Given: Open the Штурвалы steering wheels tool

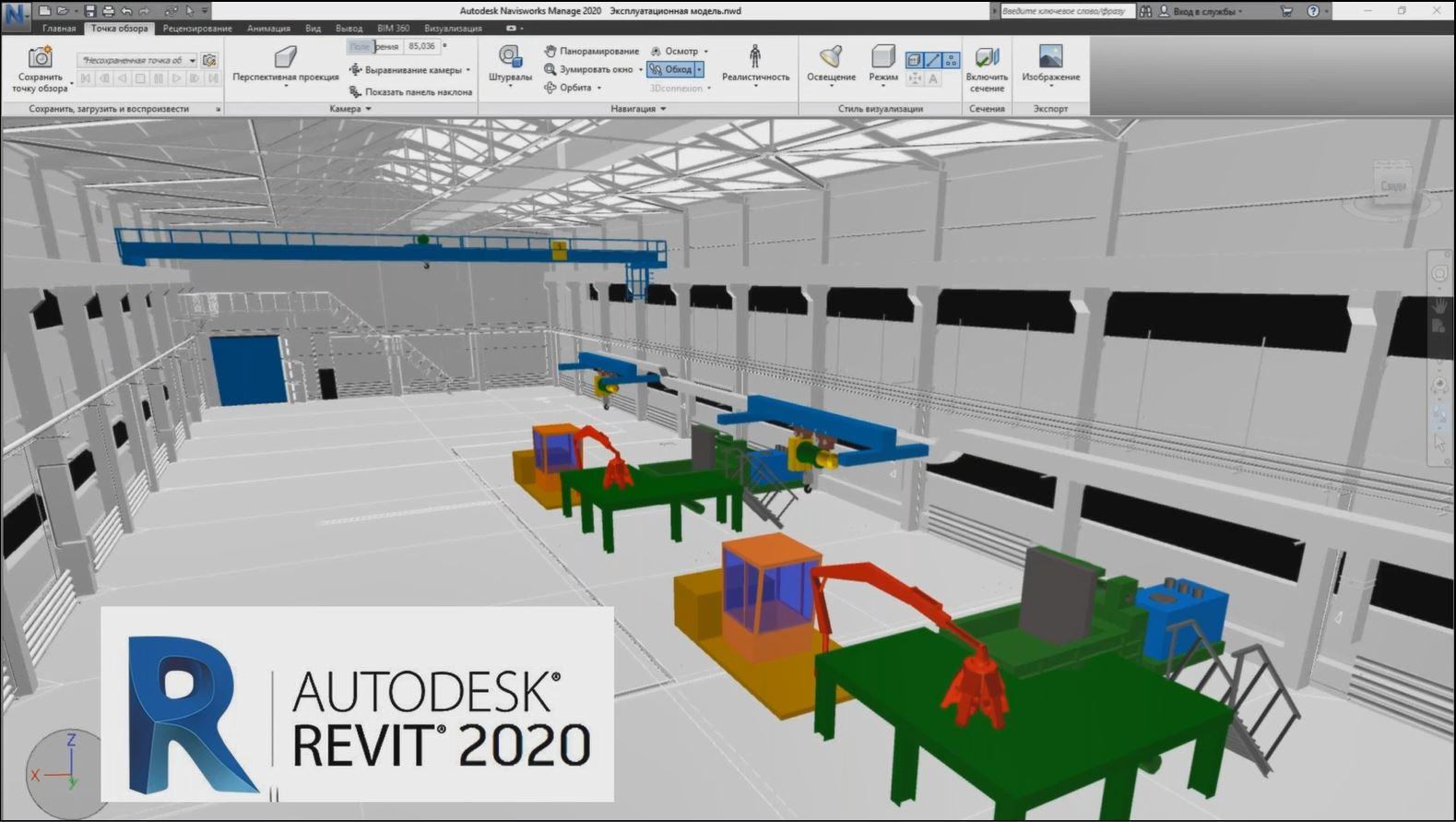Looking at the screenshot, I should tap(510, 58).
